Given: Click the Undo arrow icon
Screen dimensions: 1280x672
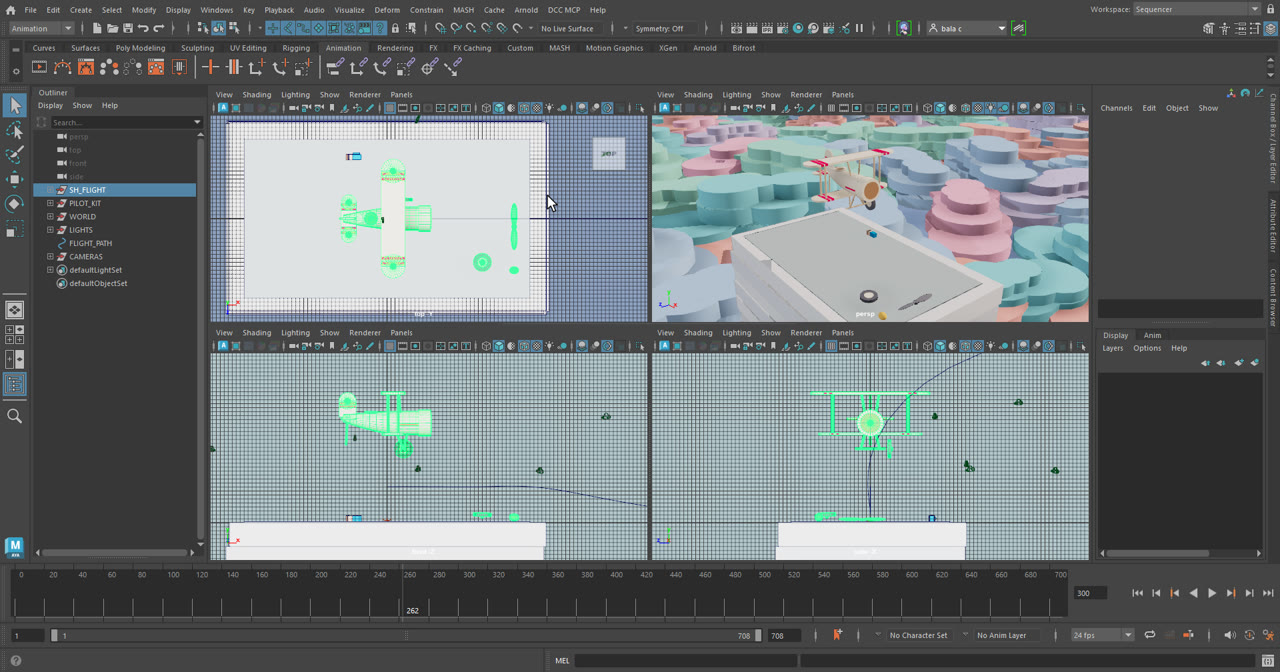Looking at the screenshot, I should click(143, 28).
